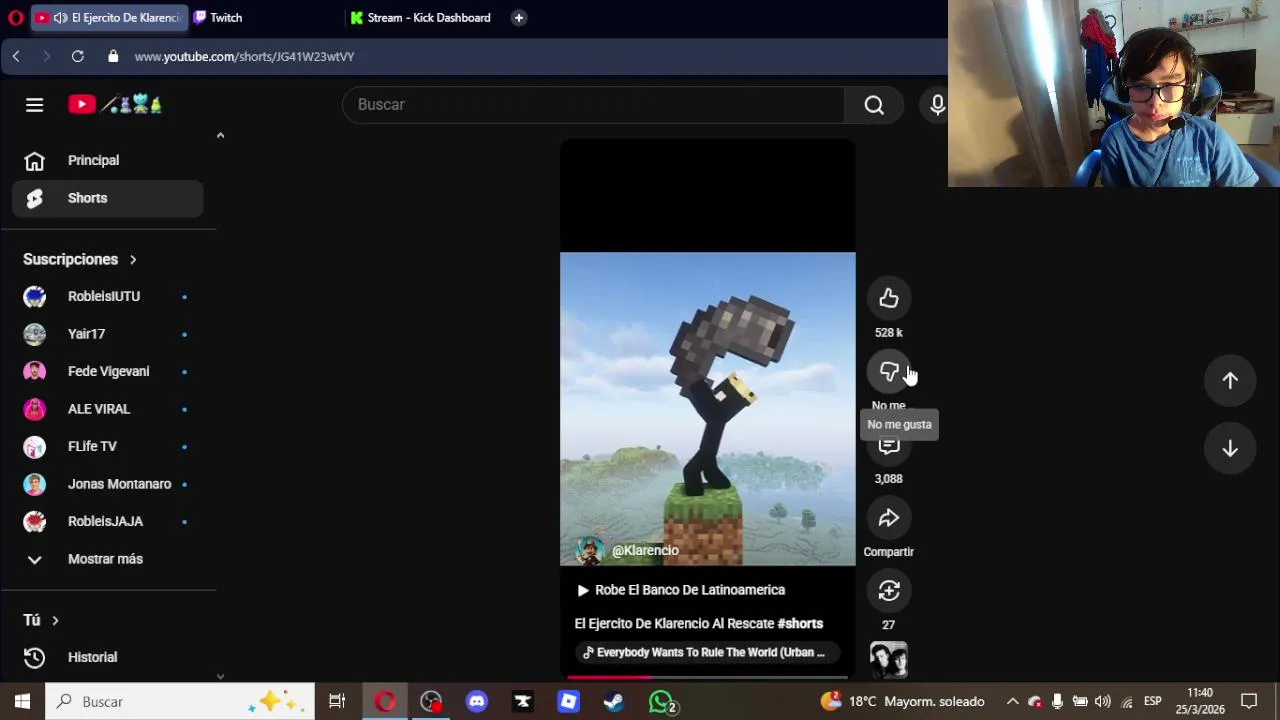Share the short via Compartir arrow

click(x=889, y=518)
